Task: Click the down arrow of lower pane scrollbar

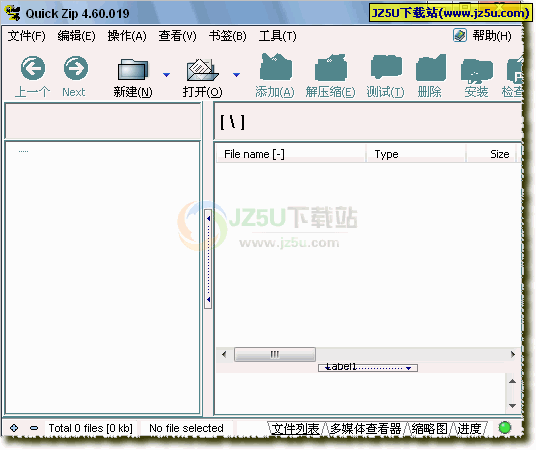Action: coord(512,406)
